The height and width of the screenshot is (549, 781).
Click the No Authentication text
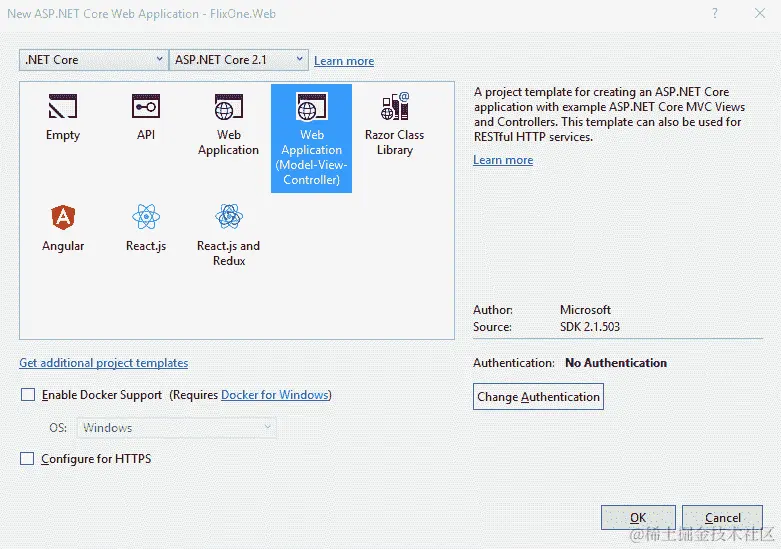(x=616, y=363)
